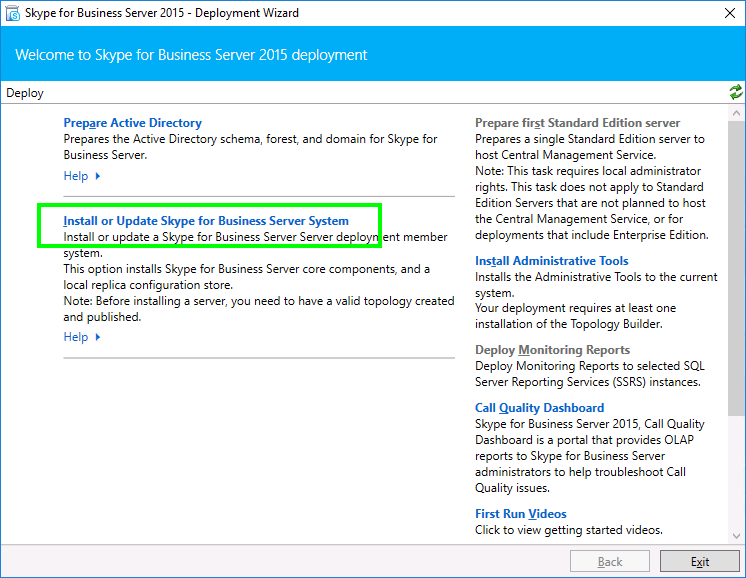Viewport: 746px width, 578px height.
Task: Open Prepare Active Directory link
Action: 132,123
